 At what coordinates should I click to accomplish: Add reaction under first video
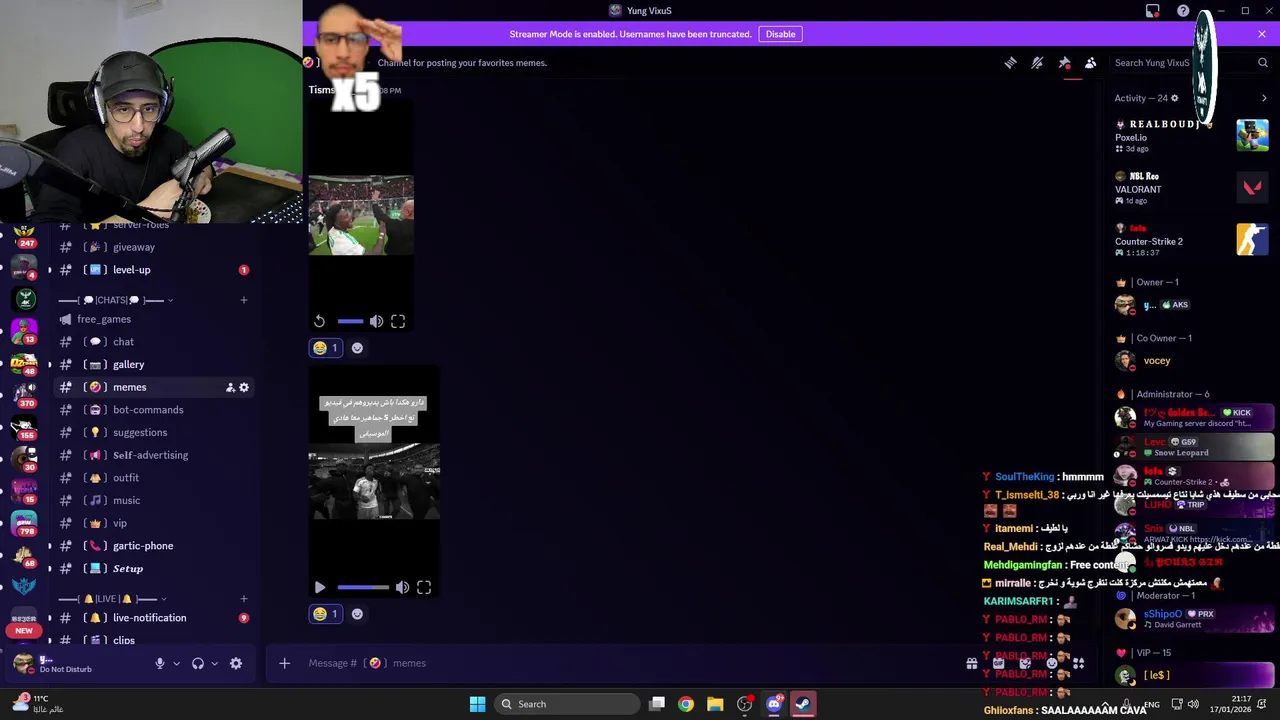(x=357, y=348)
